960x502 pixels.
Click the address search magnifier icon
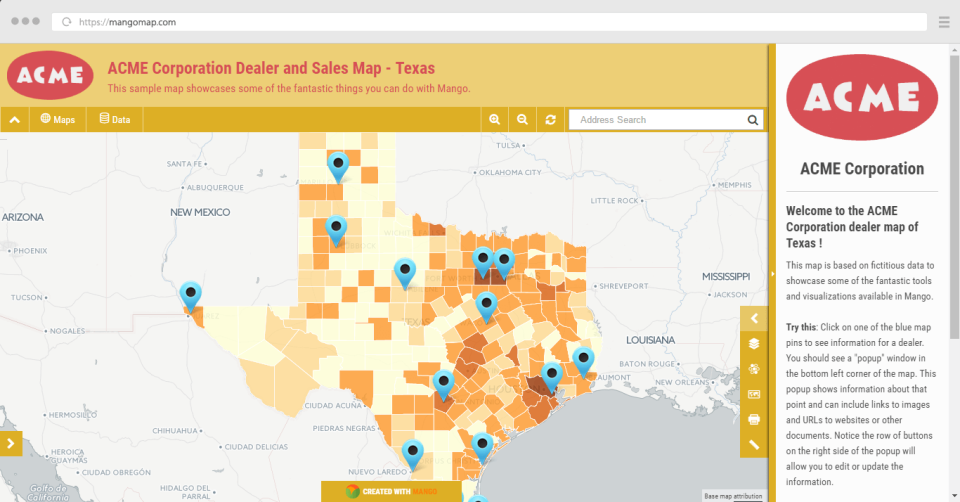[752, 120]
